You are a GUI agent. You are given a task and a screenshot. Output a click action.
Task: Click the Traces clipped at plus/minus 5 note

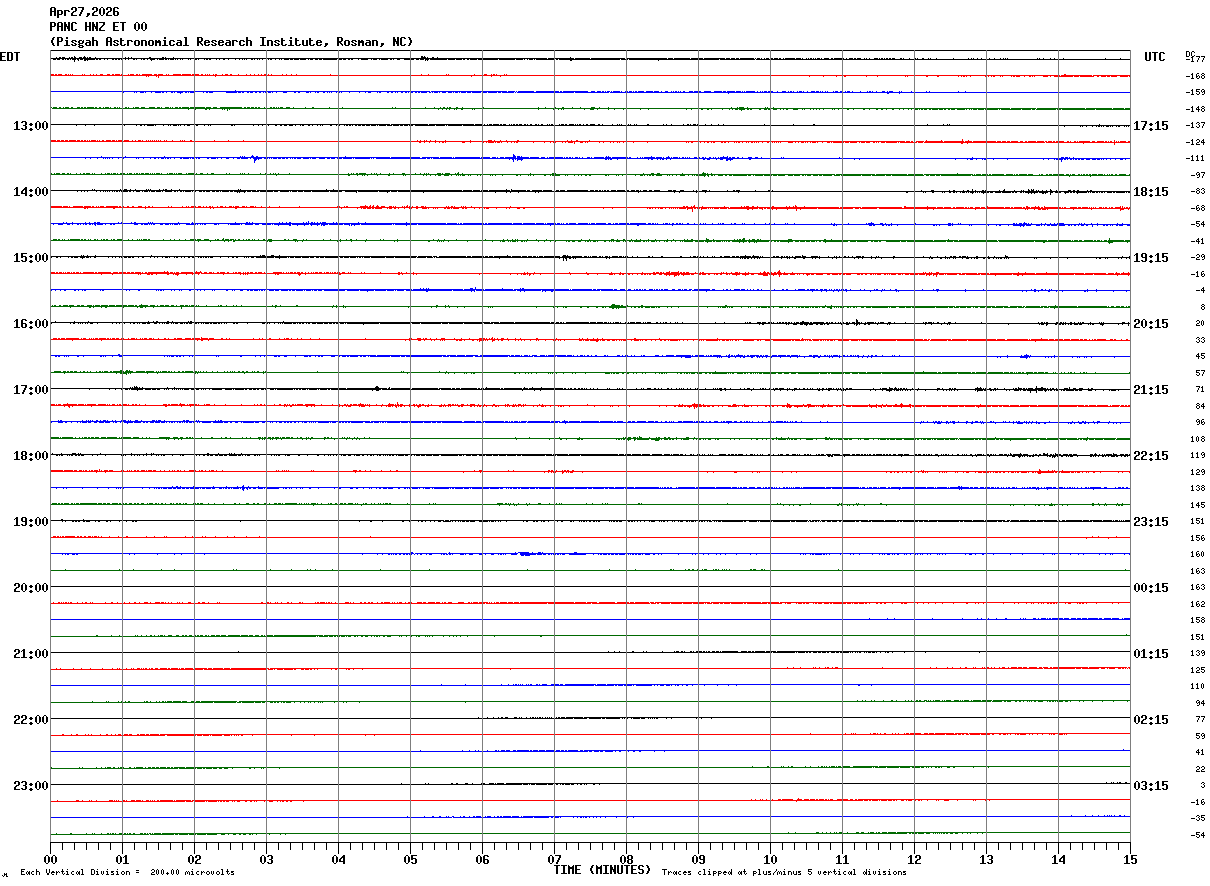point(785,873)
